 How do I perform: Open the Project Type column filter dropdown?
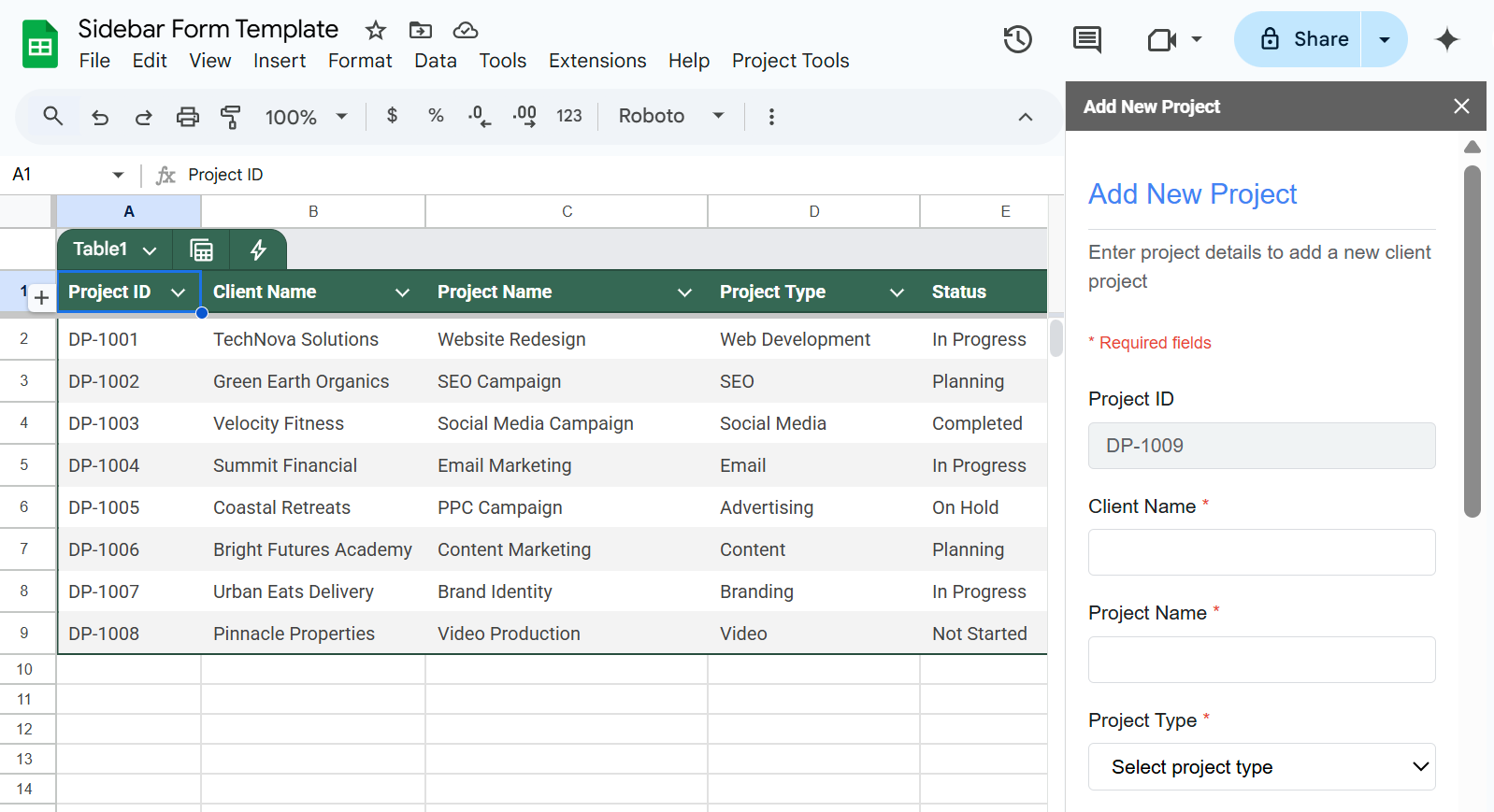(897, 292)
